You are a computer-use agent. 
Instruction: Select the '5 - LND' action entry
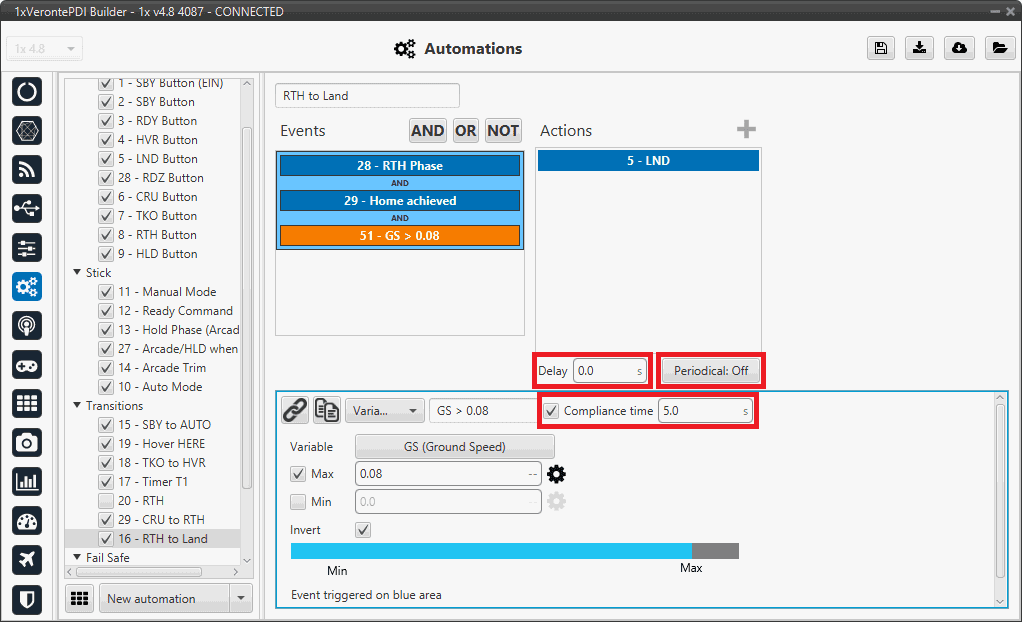pyautogui.click(x=648, y=160)
